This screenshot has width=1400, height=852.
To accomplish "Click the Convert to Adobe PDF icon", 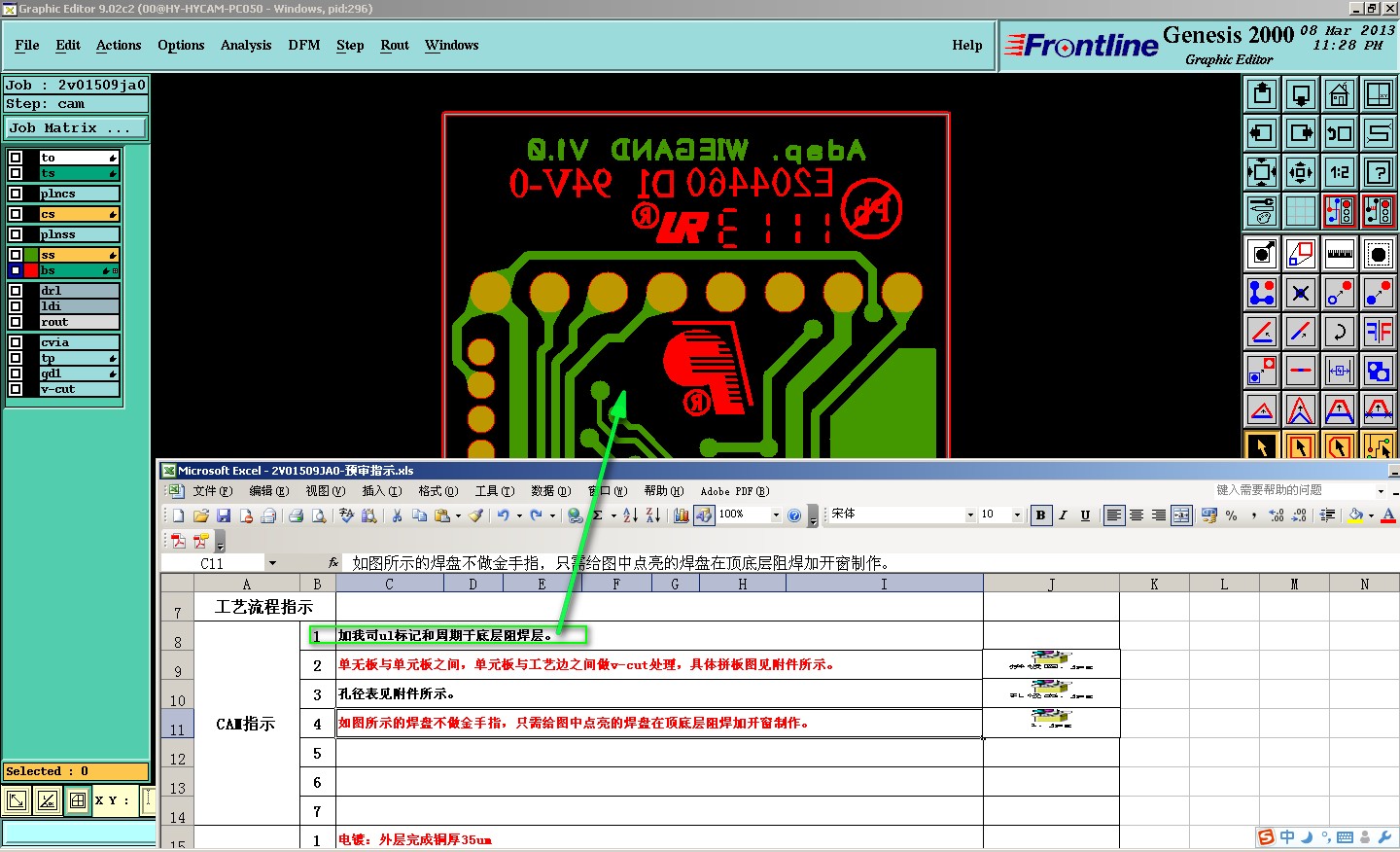I will [178, 541].
